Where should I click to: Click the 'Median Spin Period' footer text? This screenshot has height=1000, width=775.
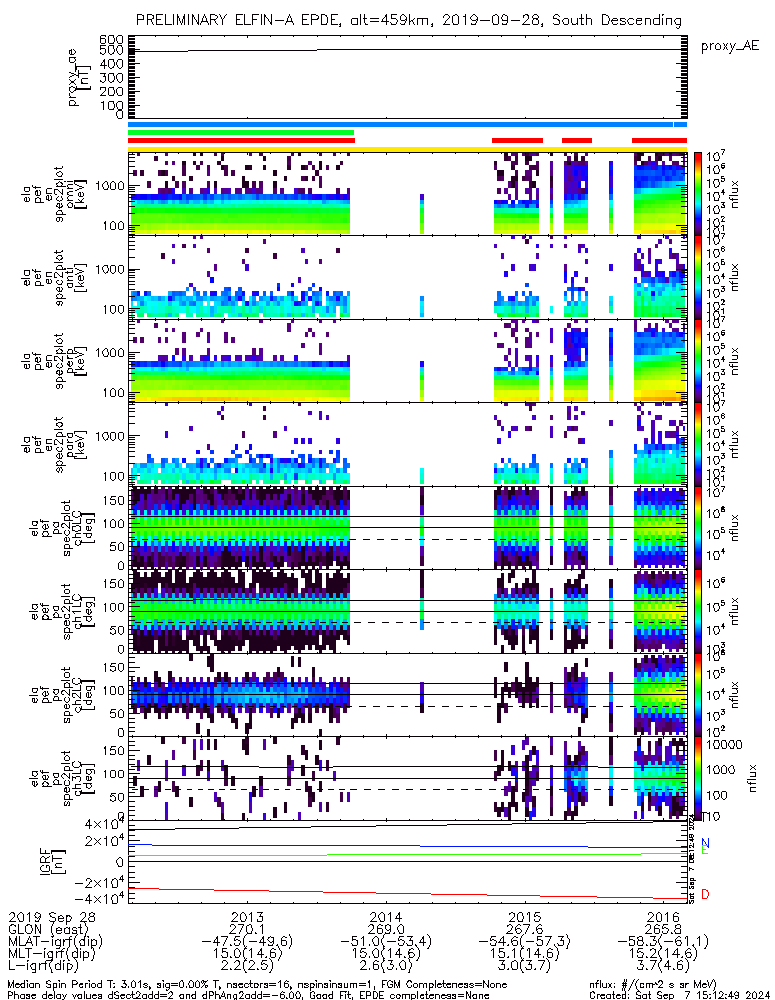[x=258, y=985]
